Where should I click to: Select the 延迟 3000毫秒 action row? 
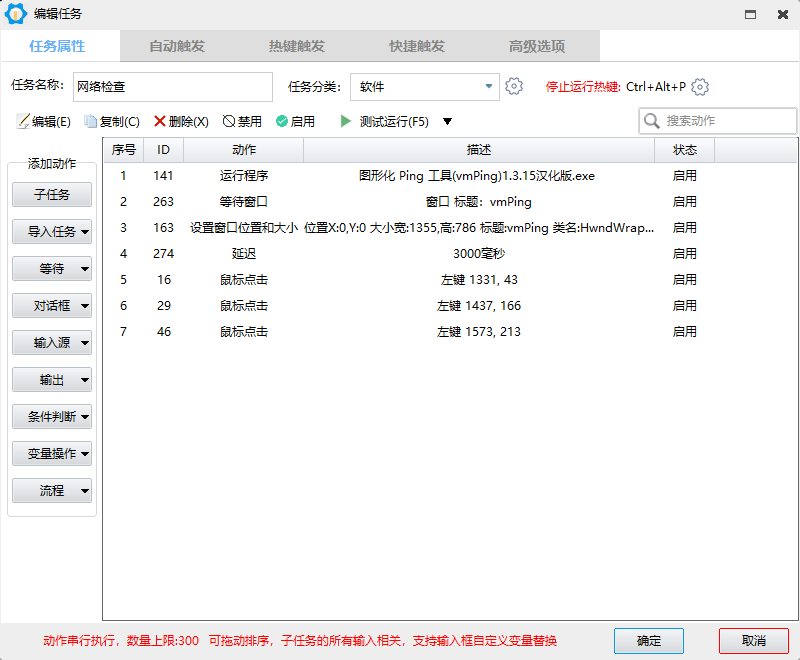tap(450, 253)
